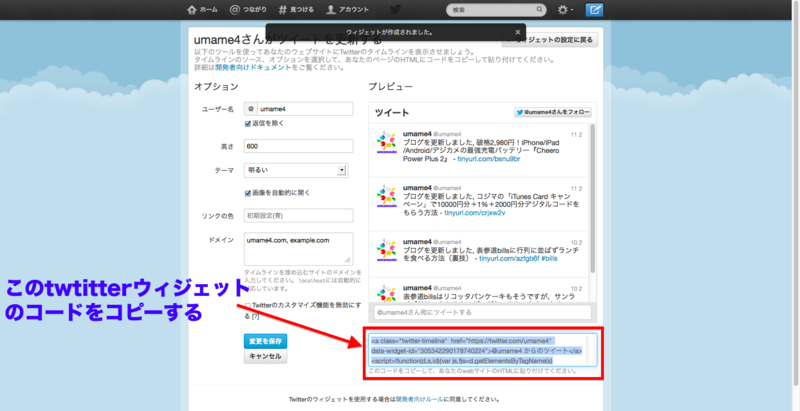Click the リンクの色 input field
Image resolution: width=800 pixels, height=411 pixels.
[298, 216]
